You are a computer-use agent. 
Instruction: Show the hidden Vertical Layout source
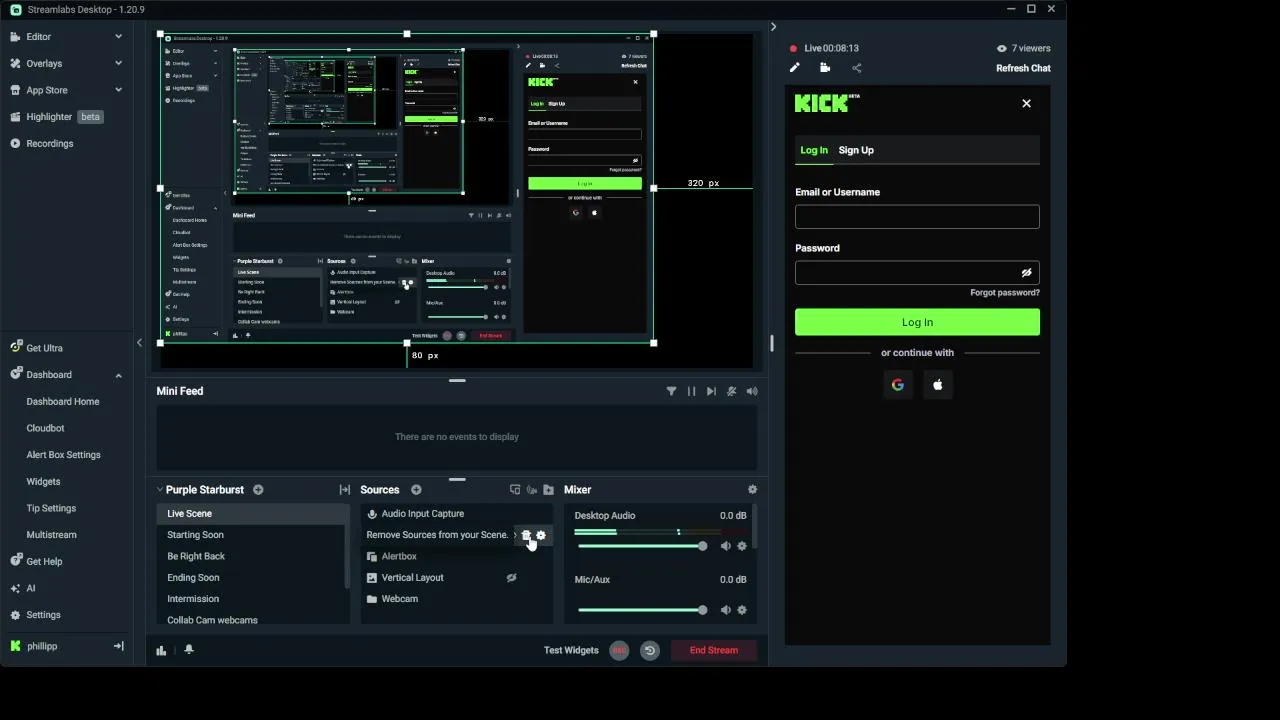511,578
